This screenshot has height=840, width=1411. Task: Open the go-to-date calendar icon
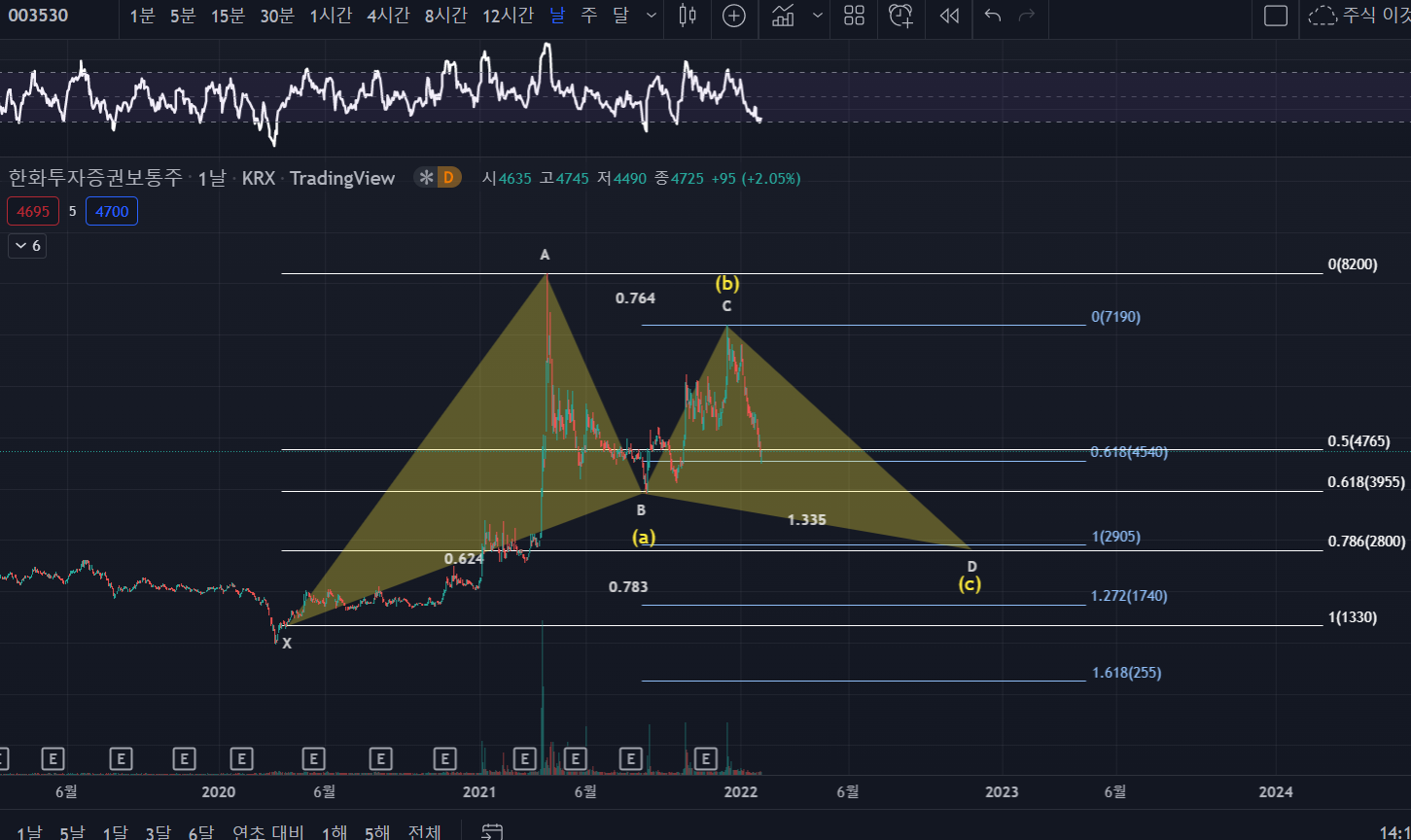click(x=493, y=832)
